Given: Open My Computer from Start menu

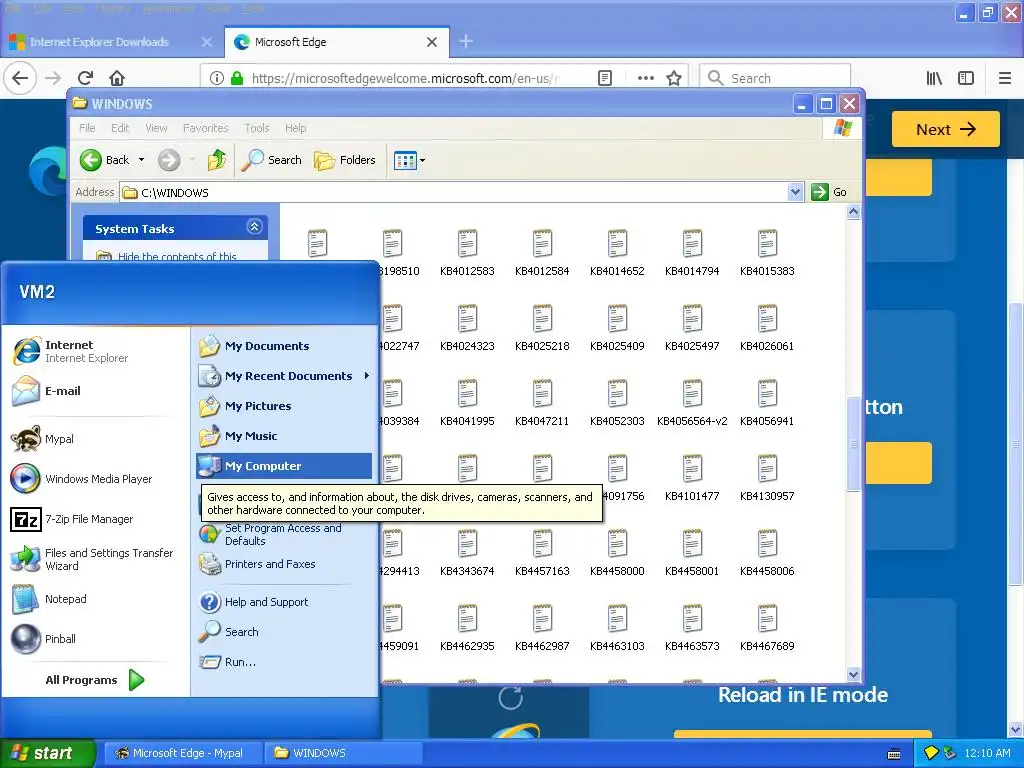Looking at the screenshot, I should [x=284, y=466].
